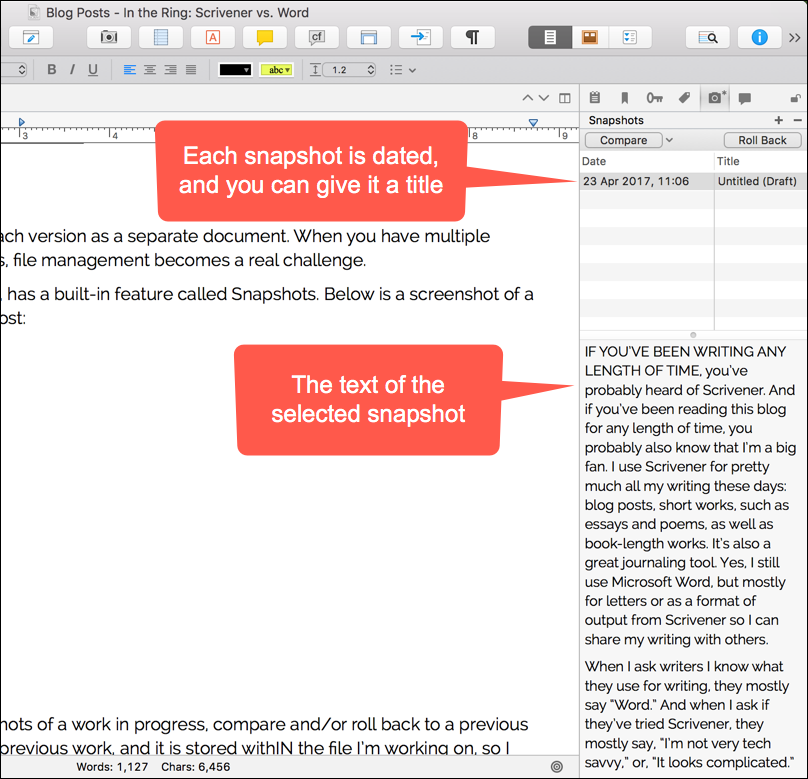Click the red letter A text icon
Screen dimensions: 808x779
[x=213, y=37]
